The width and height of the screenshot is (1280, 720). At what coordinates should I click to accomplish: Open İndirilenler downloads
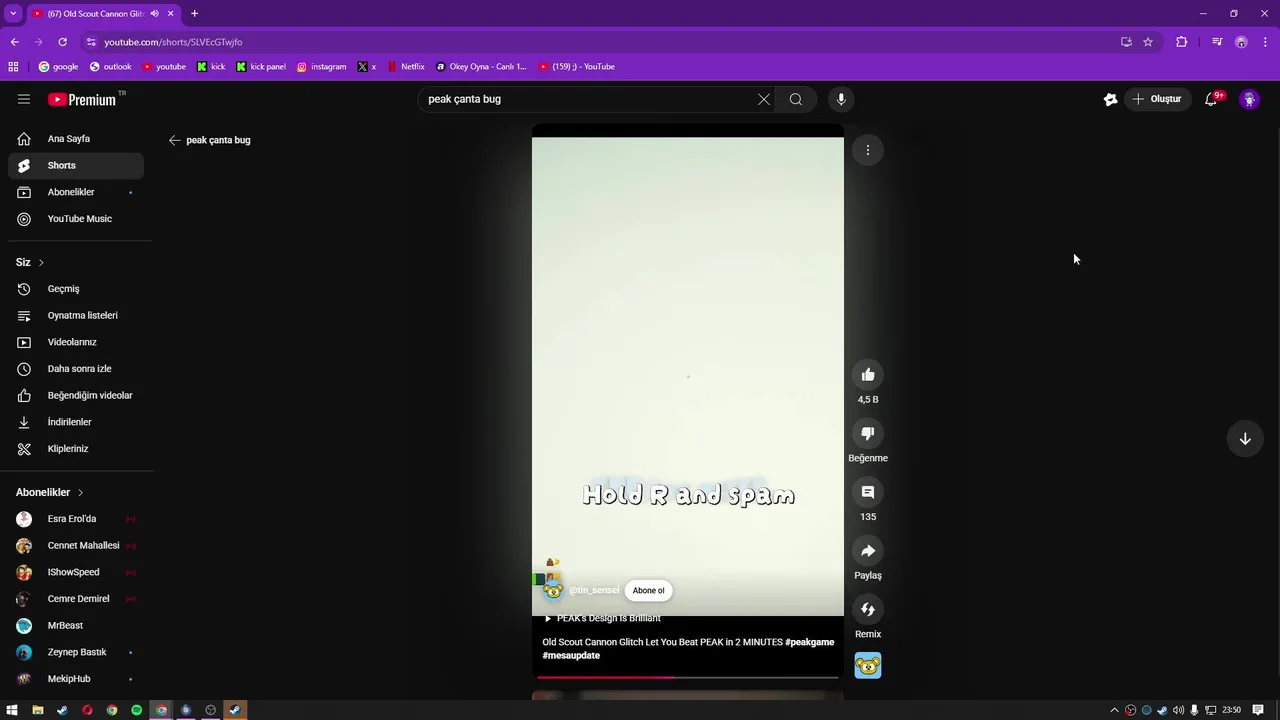tap(76, 422)
